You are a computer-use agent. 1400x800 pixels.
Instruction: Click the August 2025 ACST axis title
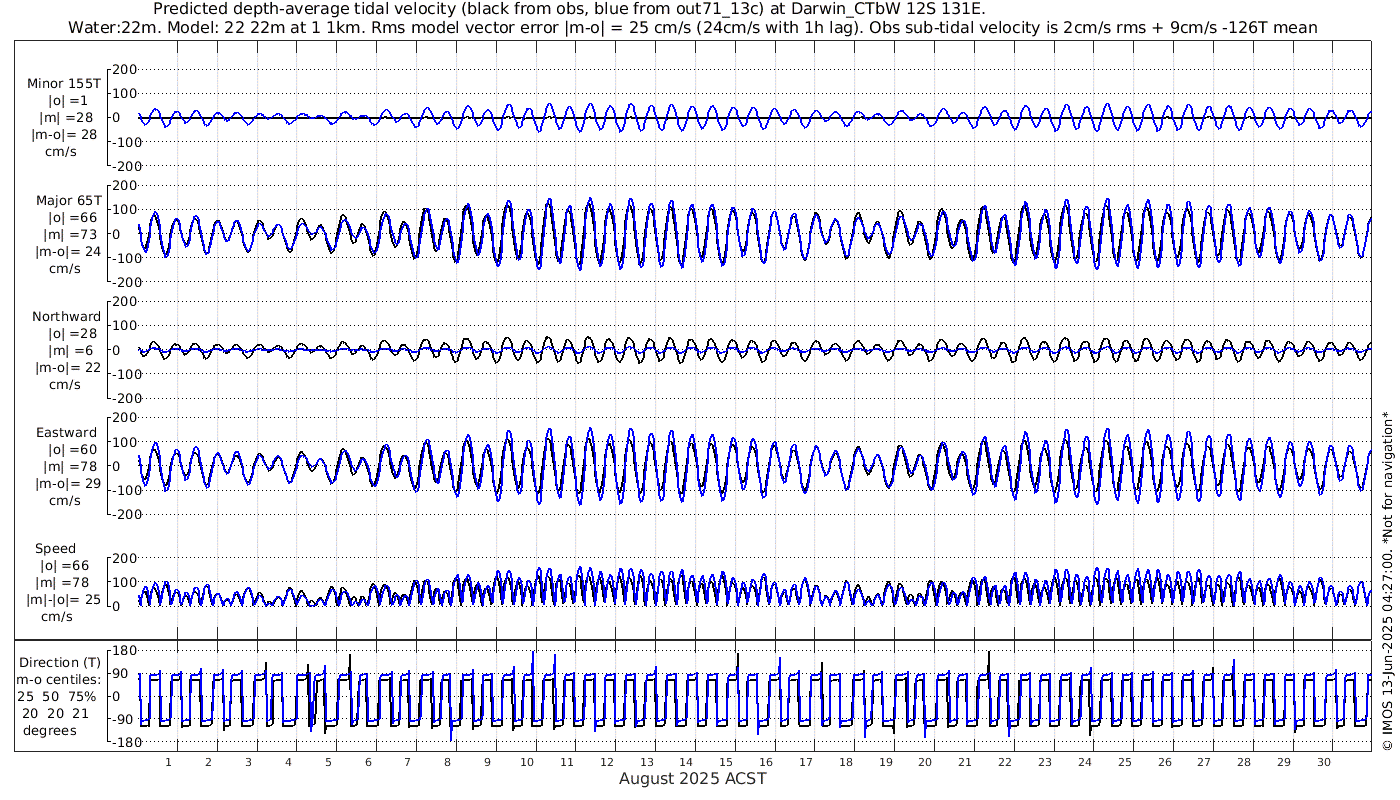pos(692,779)
